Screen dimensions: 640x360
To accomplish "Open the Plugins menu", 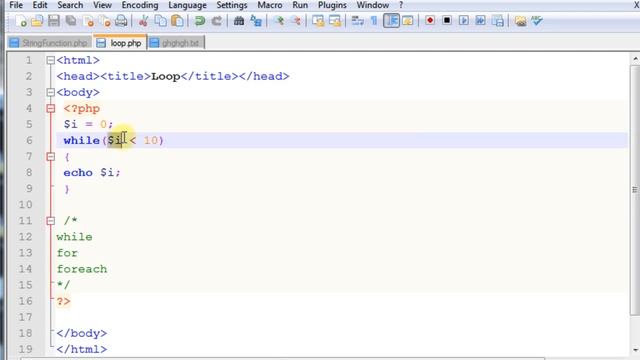I will click(x=332, y=5).
